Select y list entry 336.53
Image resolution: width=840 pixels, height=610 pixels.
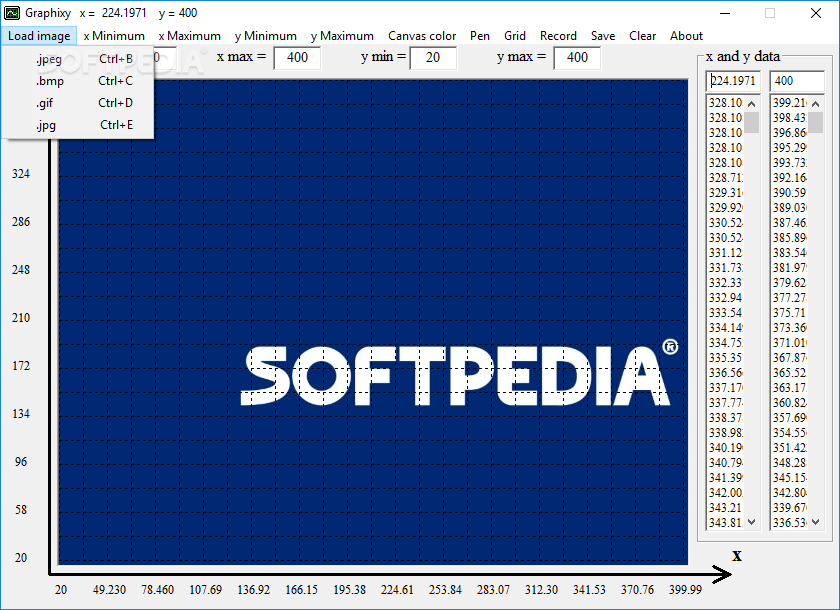790,523
